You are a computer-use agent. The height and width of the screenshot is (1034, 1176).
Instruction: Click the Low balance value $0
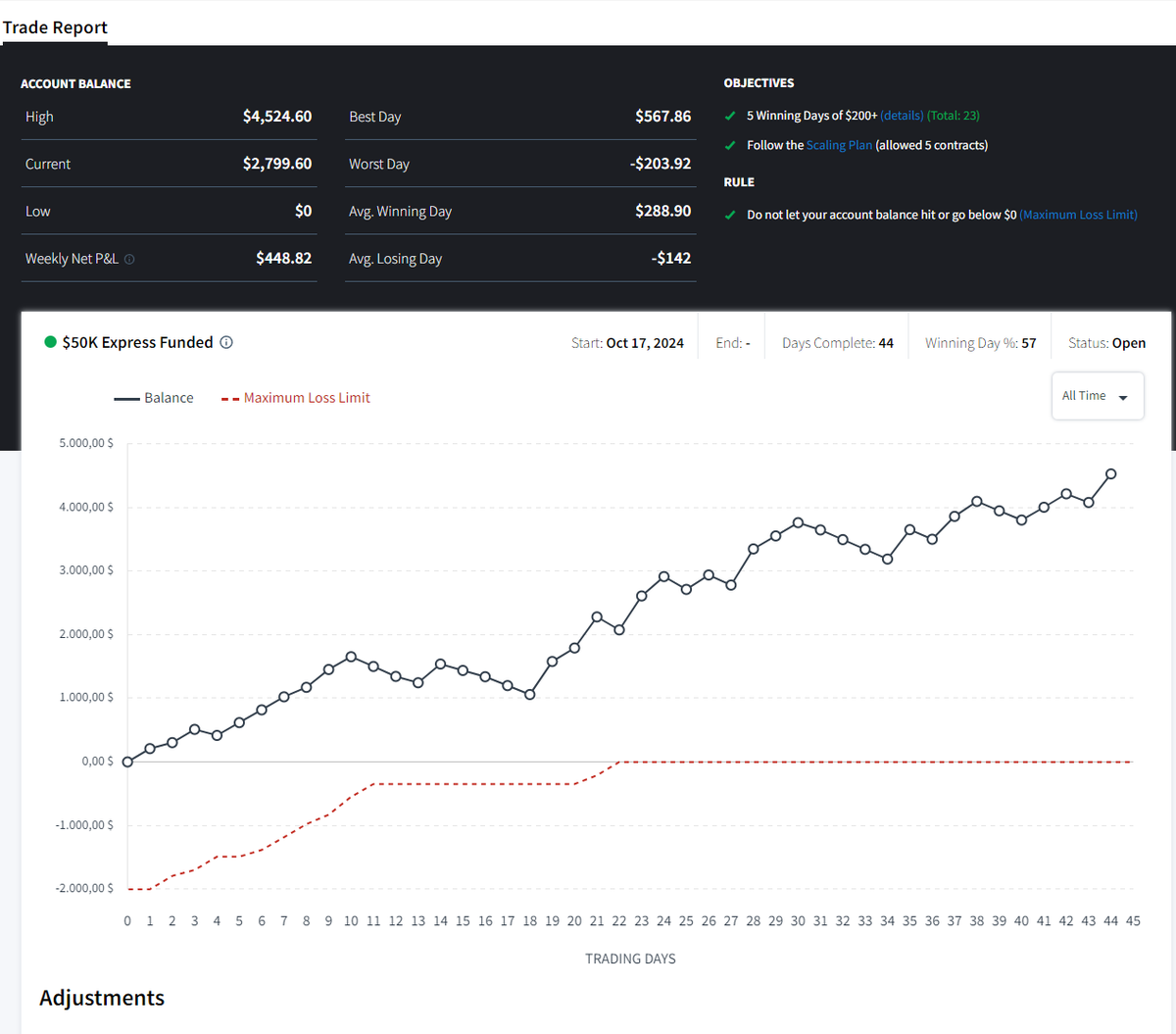tap(303, 211)
